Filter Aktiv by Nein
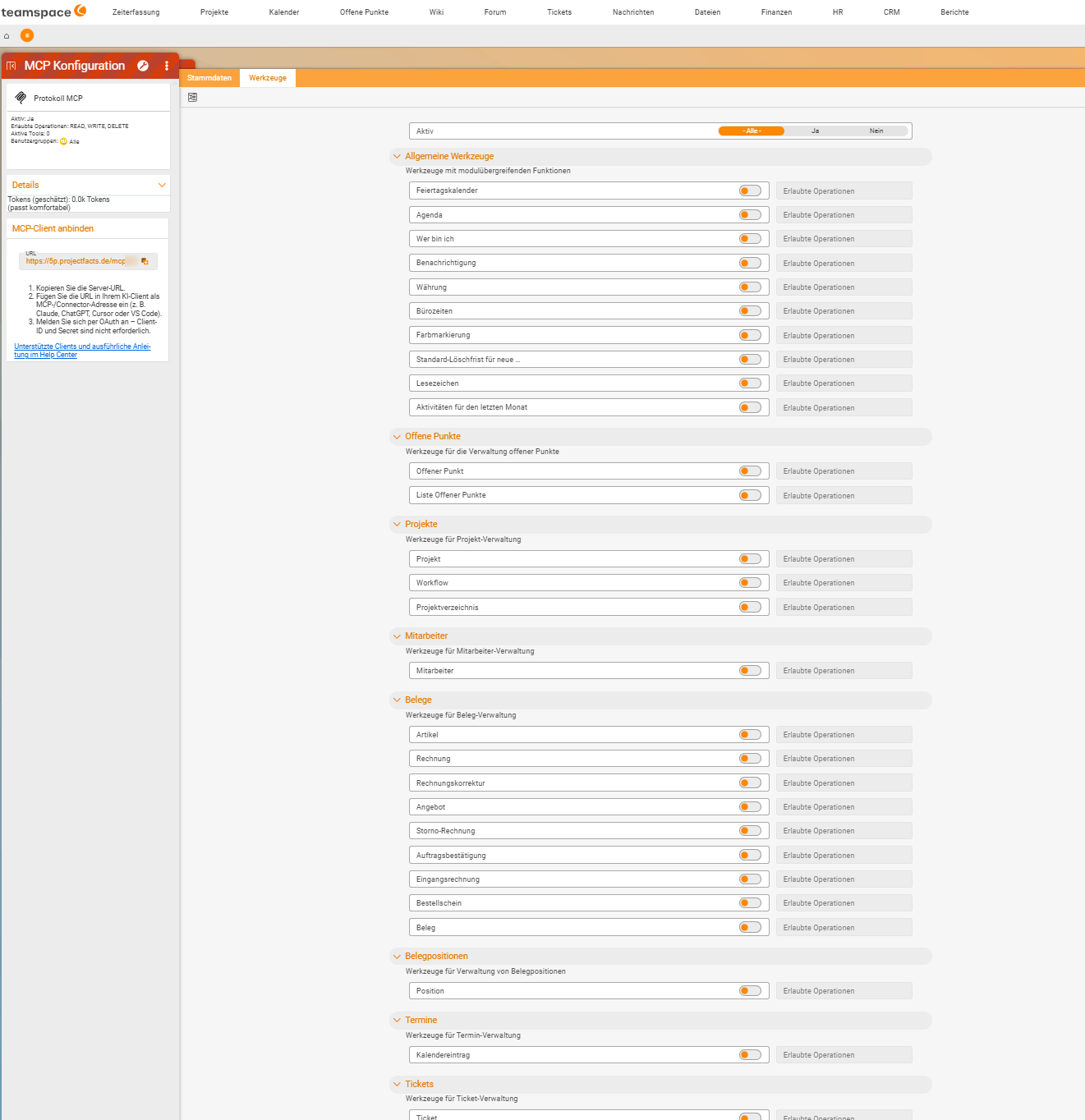 876,131
